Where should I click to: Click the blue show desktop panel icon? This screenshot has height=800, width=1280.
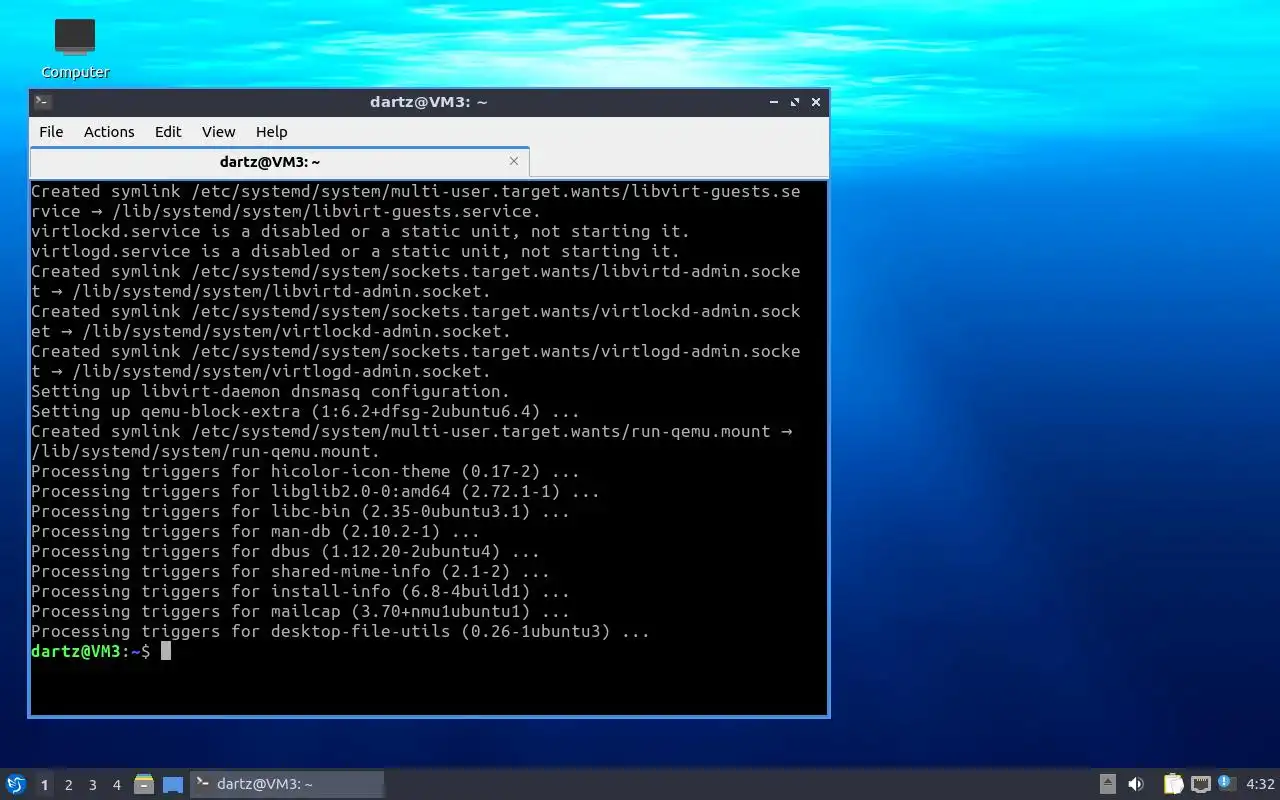pyautogui.click(x=173, y=785)
